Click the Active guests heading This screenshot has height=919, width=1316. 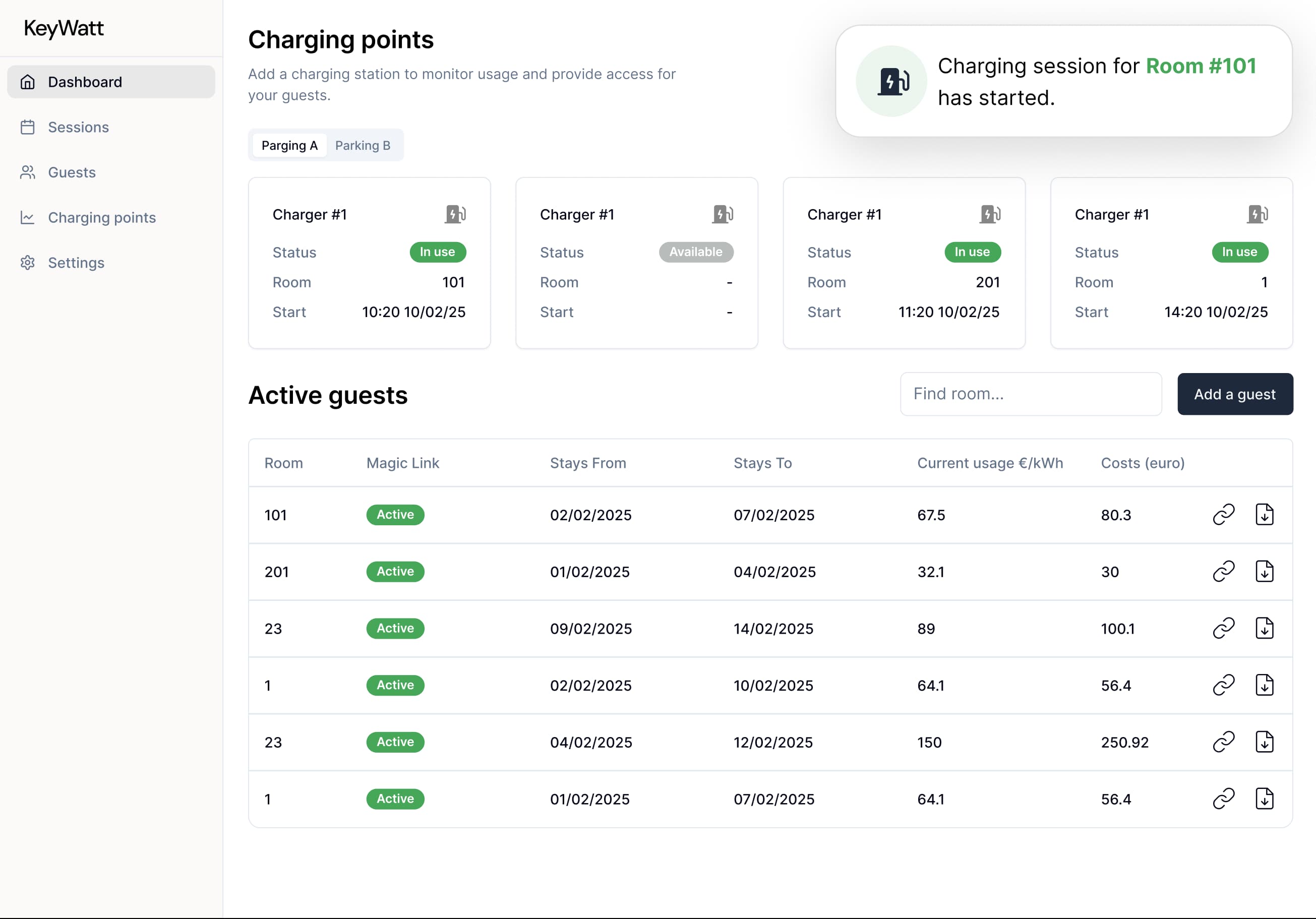pyautogui.click(x=328, y=395)
